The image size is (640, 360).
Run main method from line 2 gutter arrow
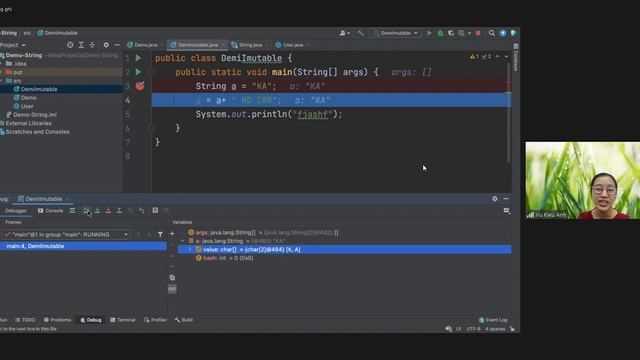click(138, 72)
